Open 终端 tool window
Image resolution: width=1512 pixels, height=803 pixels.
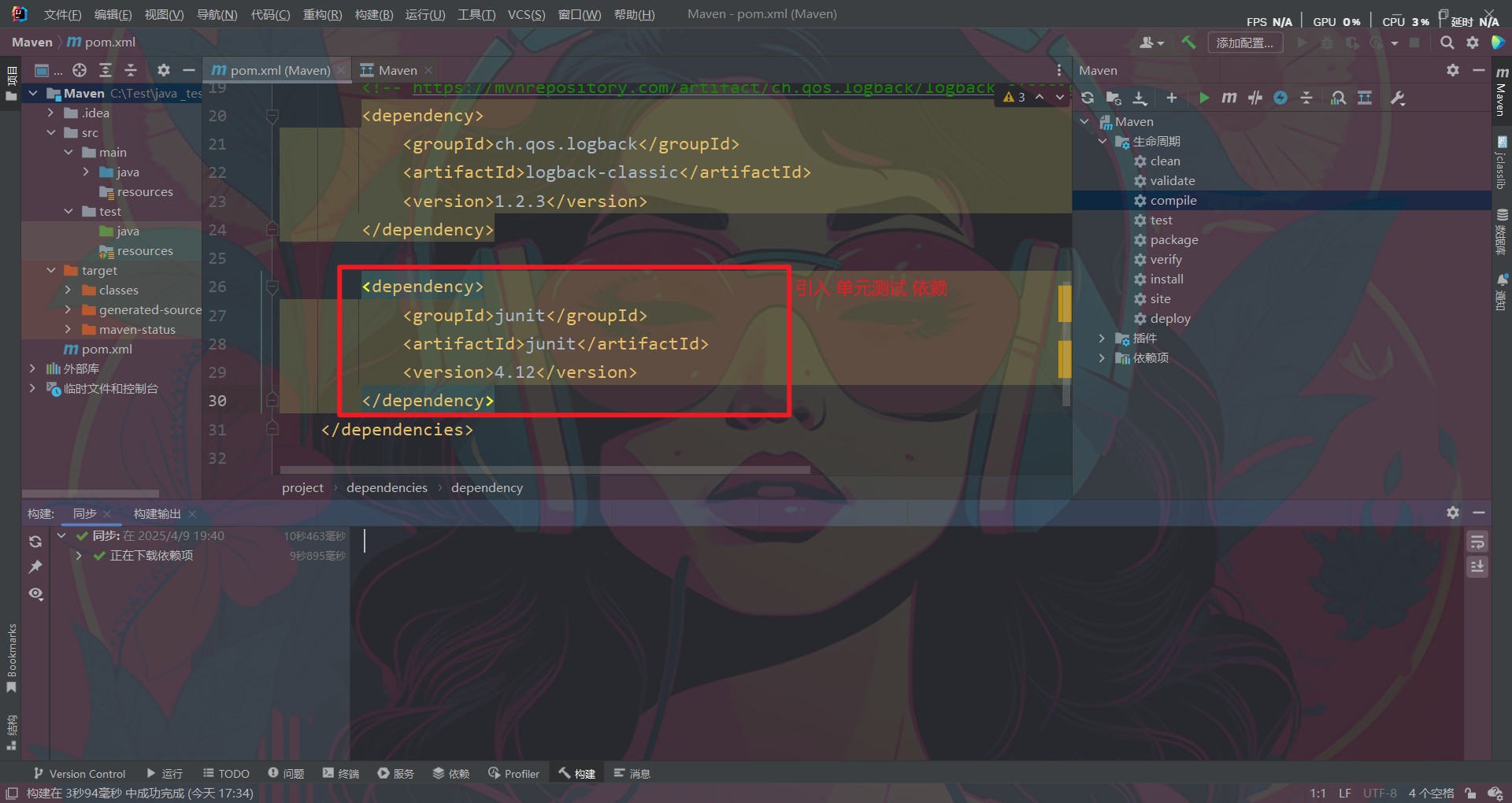click(x=341, y=774)
